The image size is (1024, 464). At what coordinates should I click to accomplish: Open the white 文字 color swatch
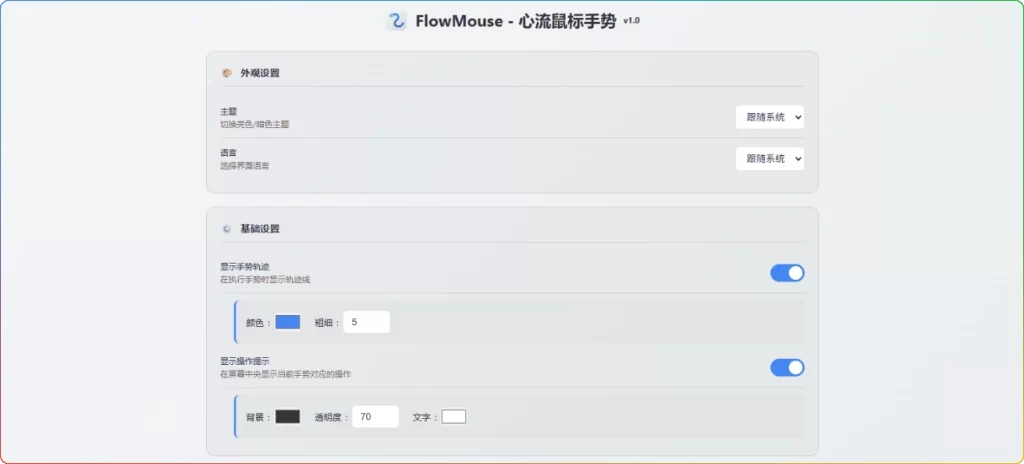click(454, 417)
